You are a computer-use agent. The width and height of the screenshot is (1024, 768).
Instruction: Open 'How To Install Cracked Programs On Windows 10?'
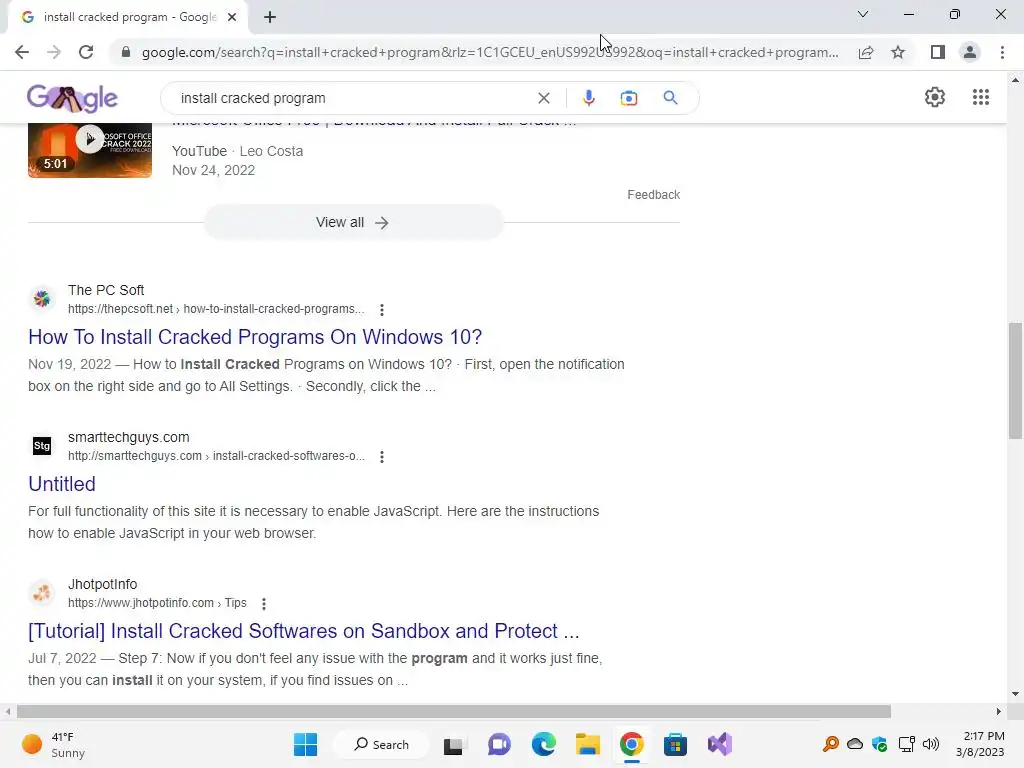[x=255, y=337]
